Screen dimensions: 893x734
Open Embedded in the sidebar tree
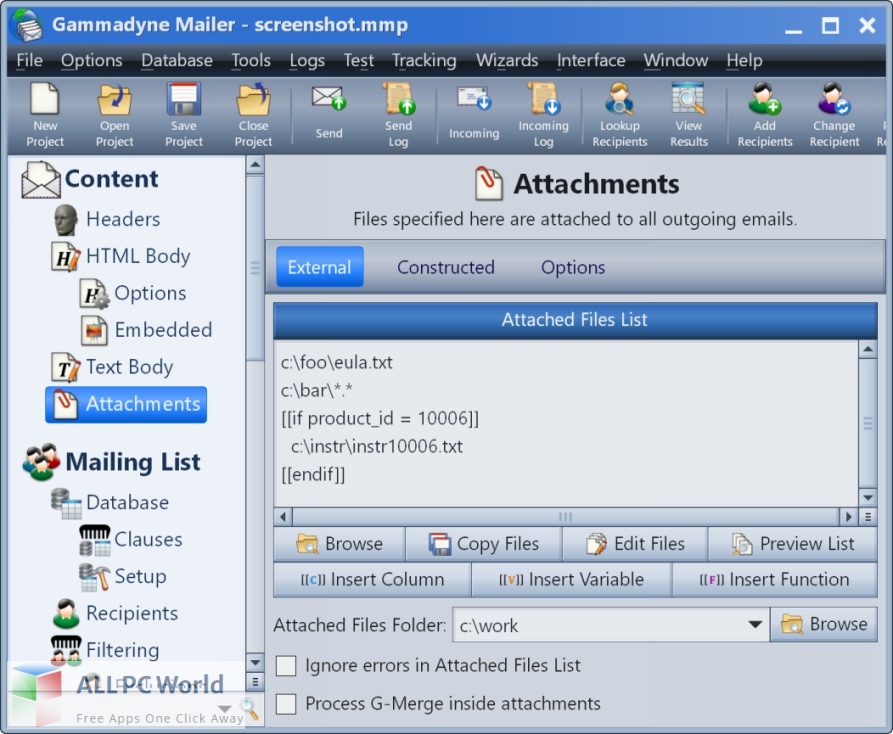(146, 330)
